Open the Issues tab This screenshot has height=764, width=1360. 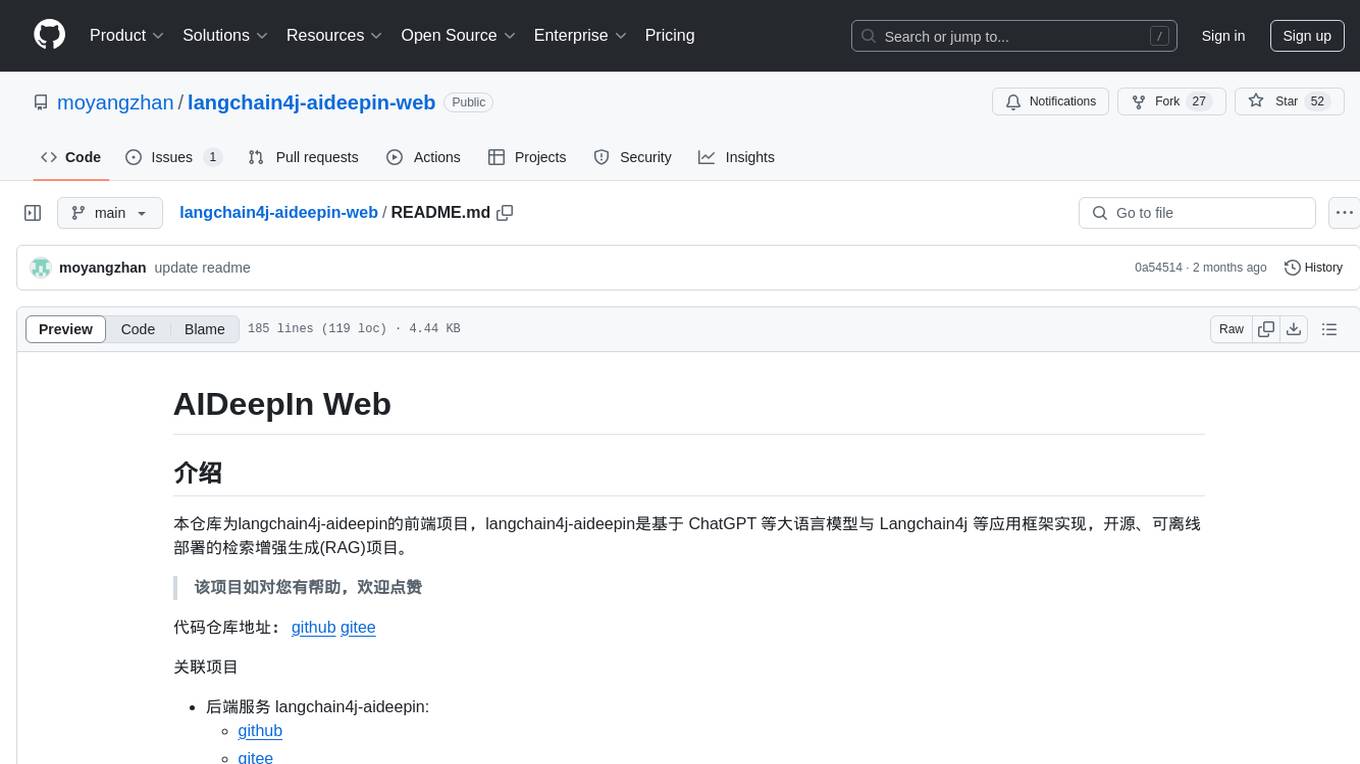173,157
